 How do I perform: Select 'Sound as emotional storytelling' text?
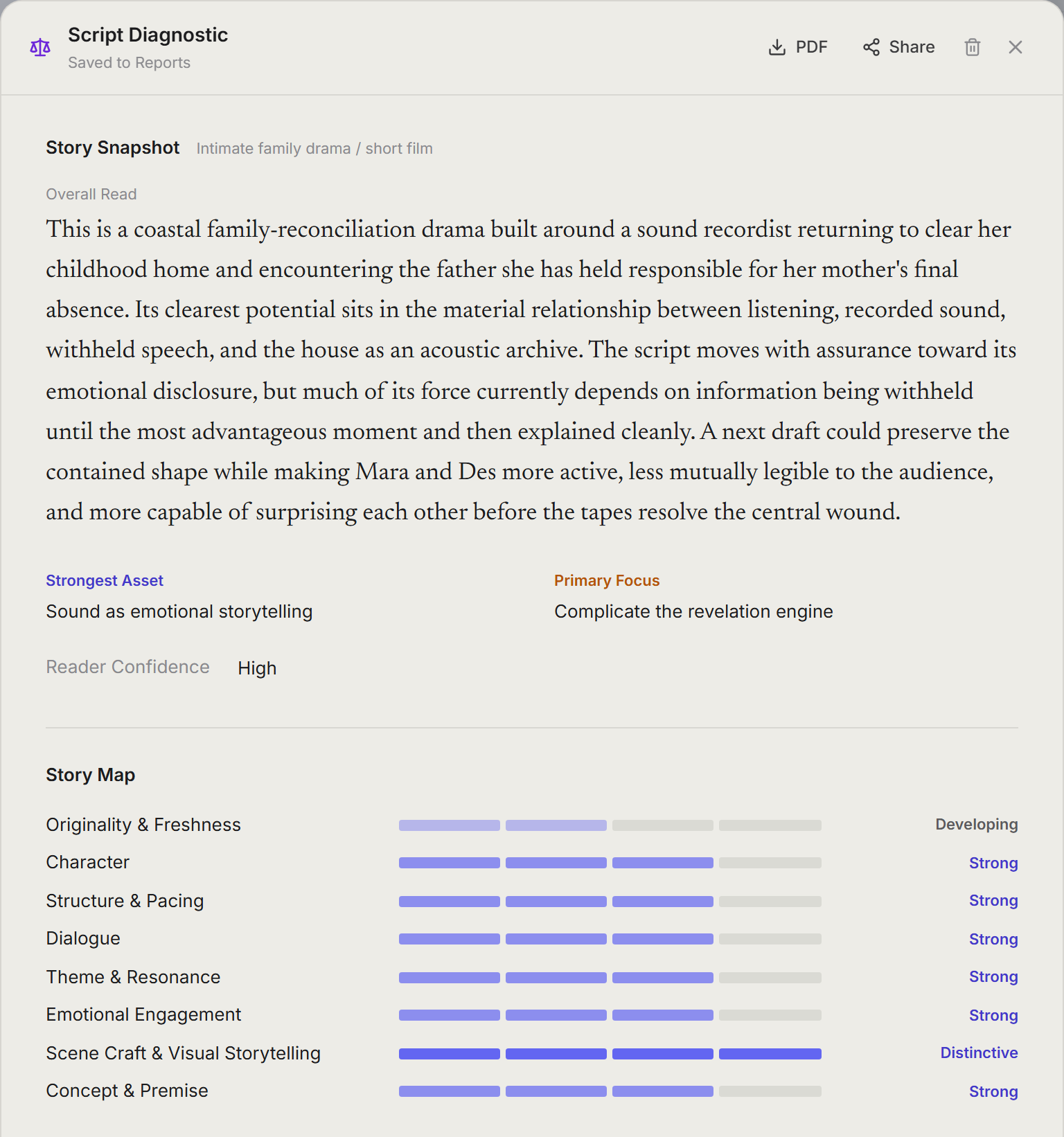[x=179, y=611]
